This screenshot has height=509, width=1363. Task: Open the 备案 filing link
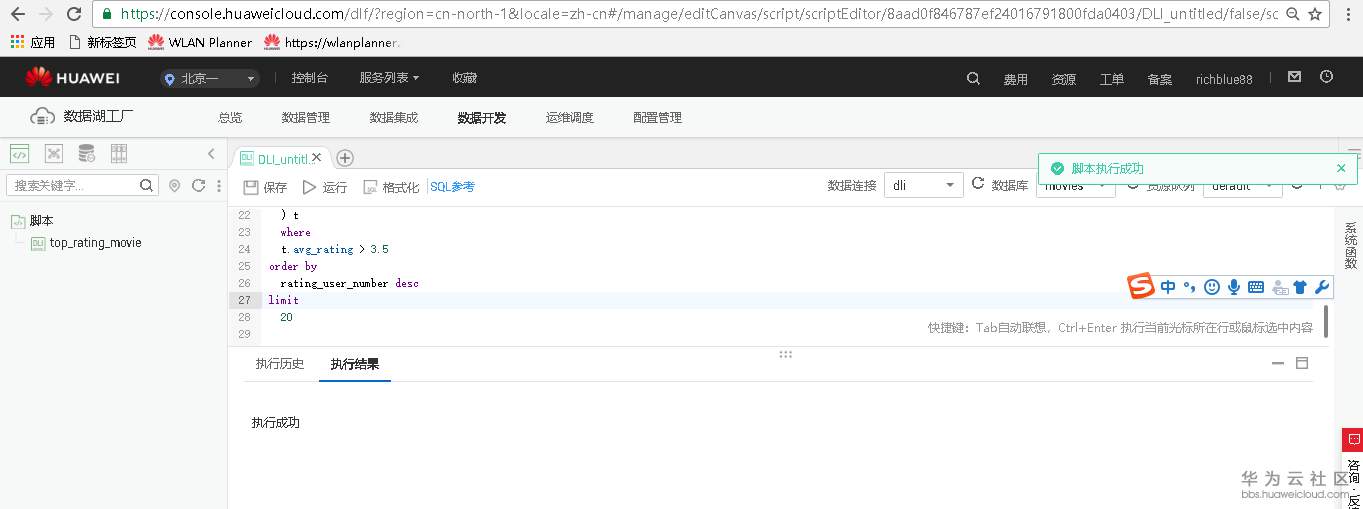pos(1160,79)
